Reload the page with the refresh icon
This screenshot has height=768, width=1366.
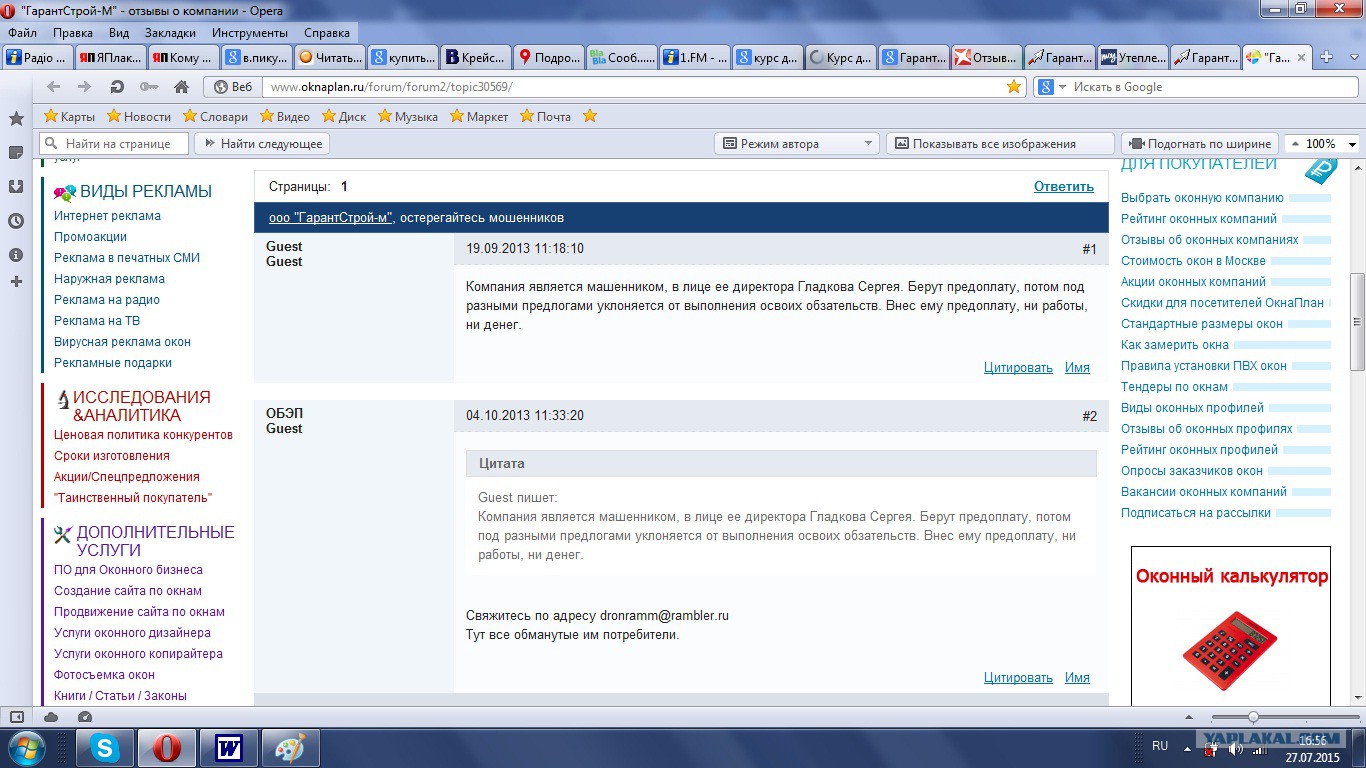click(x=117, y=87)
